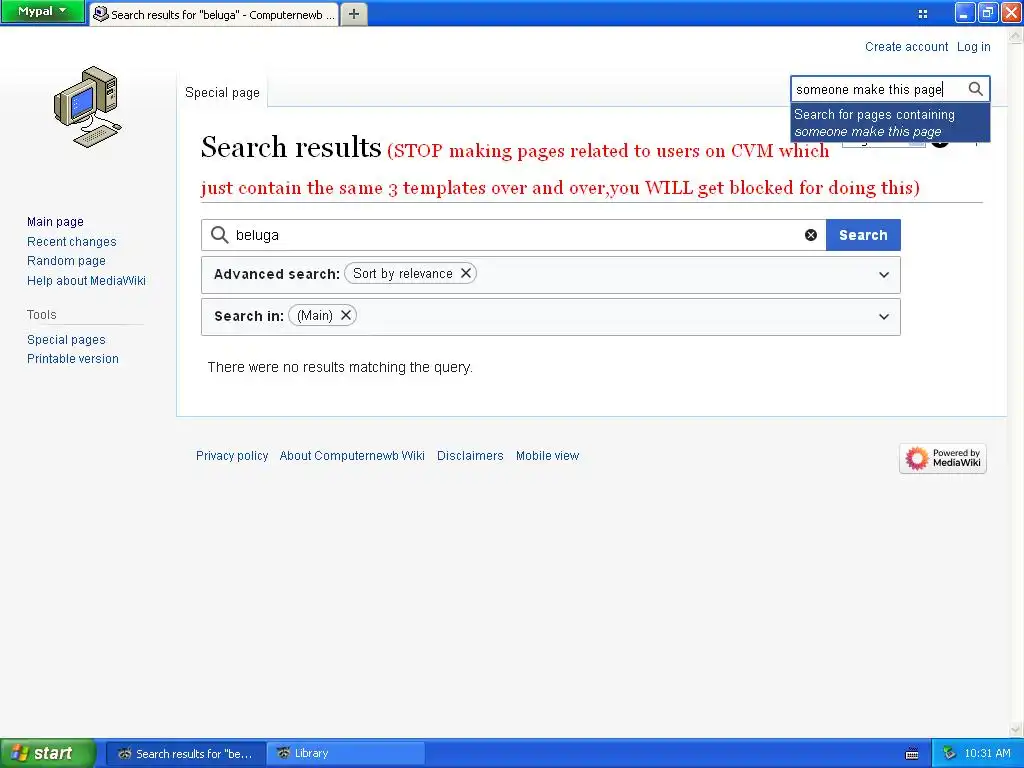Open the Mypal application menu
The image size is (1024, 768).
pyautogui.click(x=42, y=12)
